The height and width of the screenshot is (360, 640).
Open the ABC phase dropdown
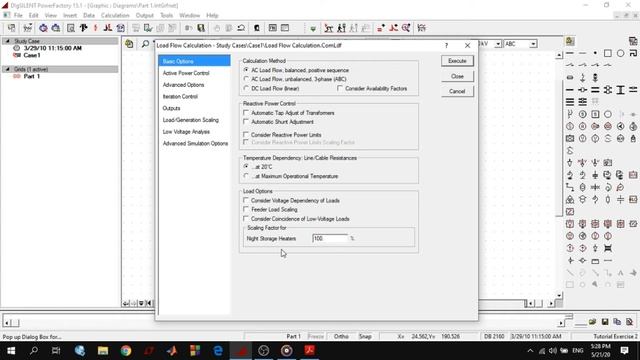(533, 44)
